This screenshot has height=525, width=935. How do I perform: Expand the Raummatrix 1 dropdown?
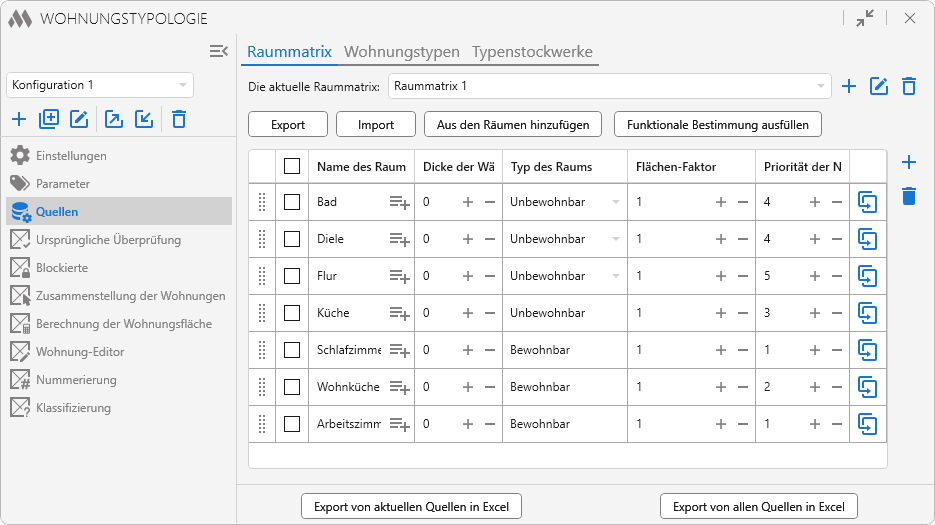820,86
